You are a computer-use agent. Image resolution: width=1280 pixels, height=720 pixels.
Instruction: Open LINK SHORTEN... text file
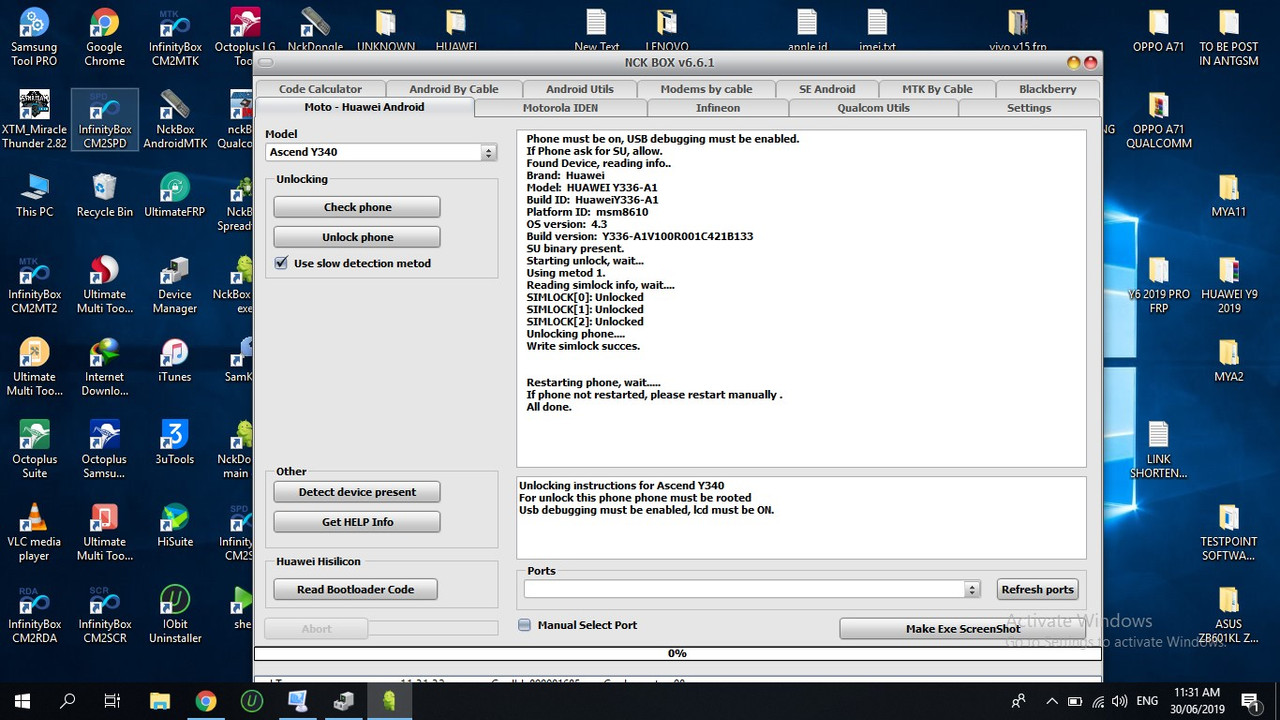coord(1159,450)
